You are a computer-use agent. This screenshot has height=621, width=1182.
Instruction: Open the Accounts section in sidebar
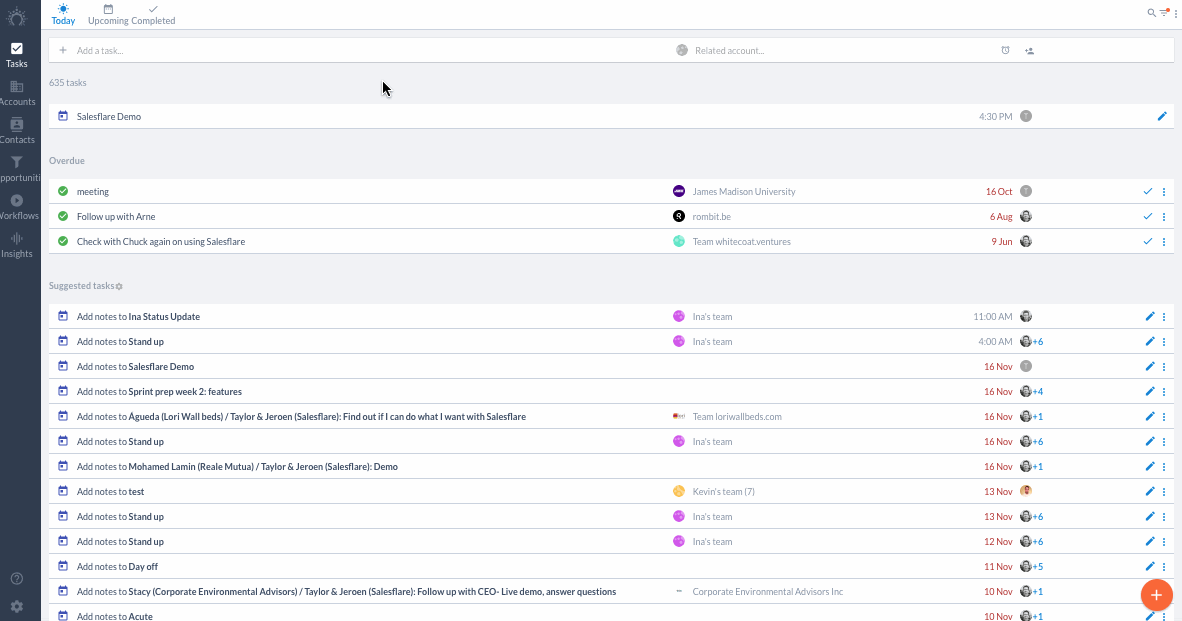tap(17, 93)
